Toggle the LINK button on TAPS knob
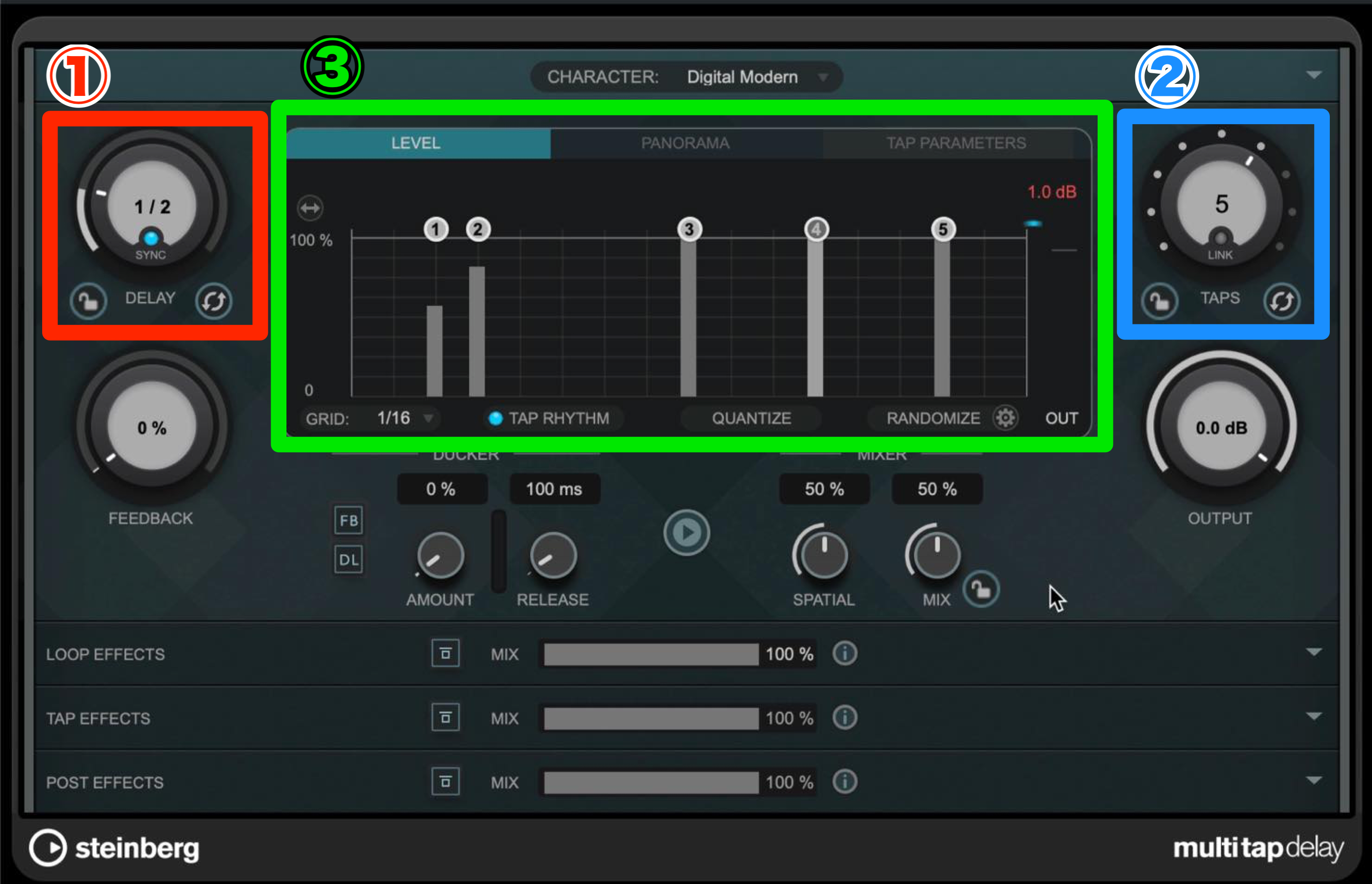The image size is (1372, 884). point(1221,238)
